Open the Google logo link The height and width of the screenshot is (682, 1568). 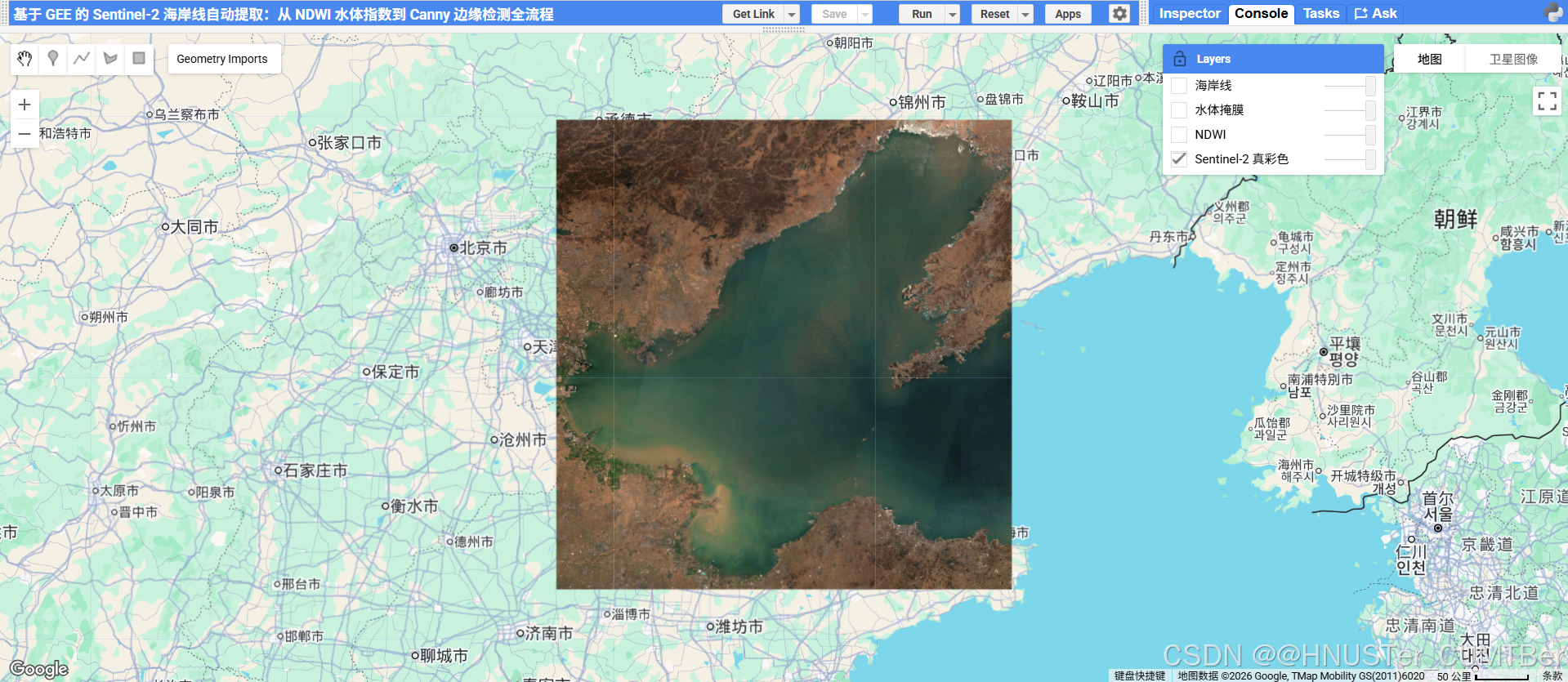pyautogui.click(x=38, y=669)
